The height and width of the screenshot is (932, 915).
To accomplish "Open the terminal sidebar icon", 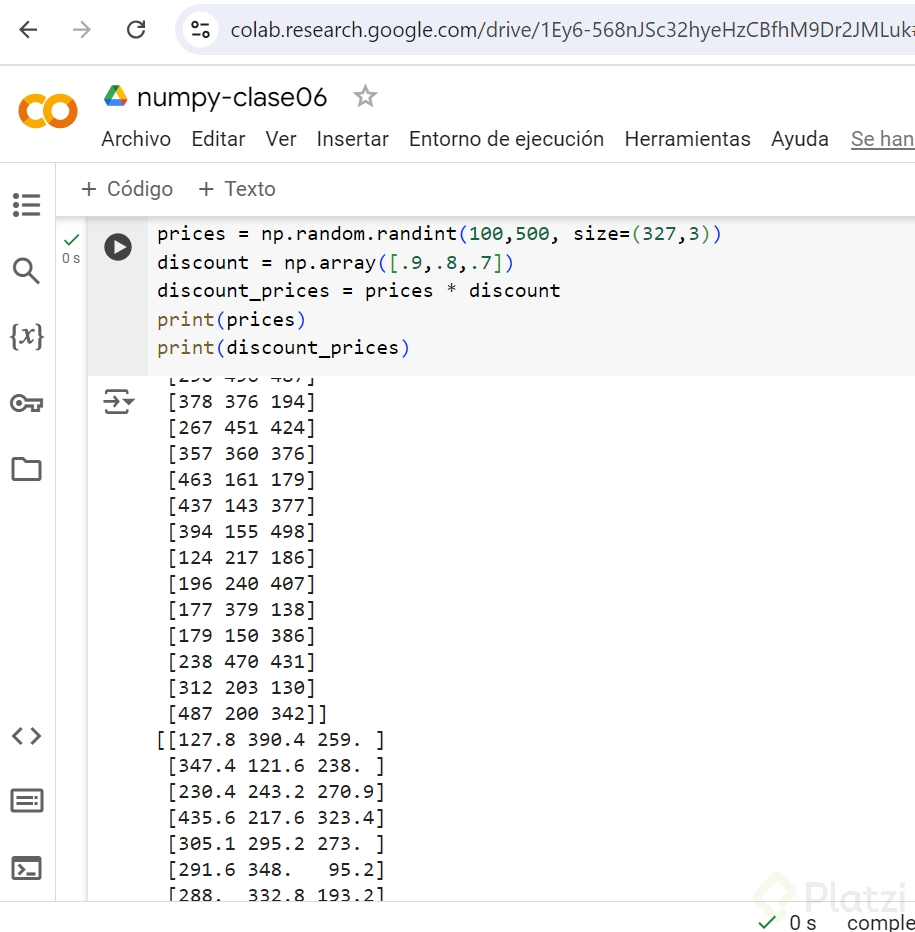I will click(x=26, y=868).
